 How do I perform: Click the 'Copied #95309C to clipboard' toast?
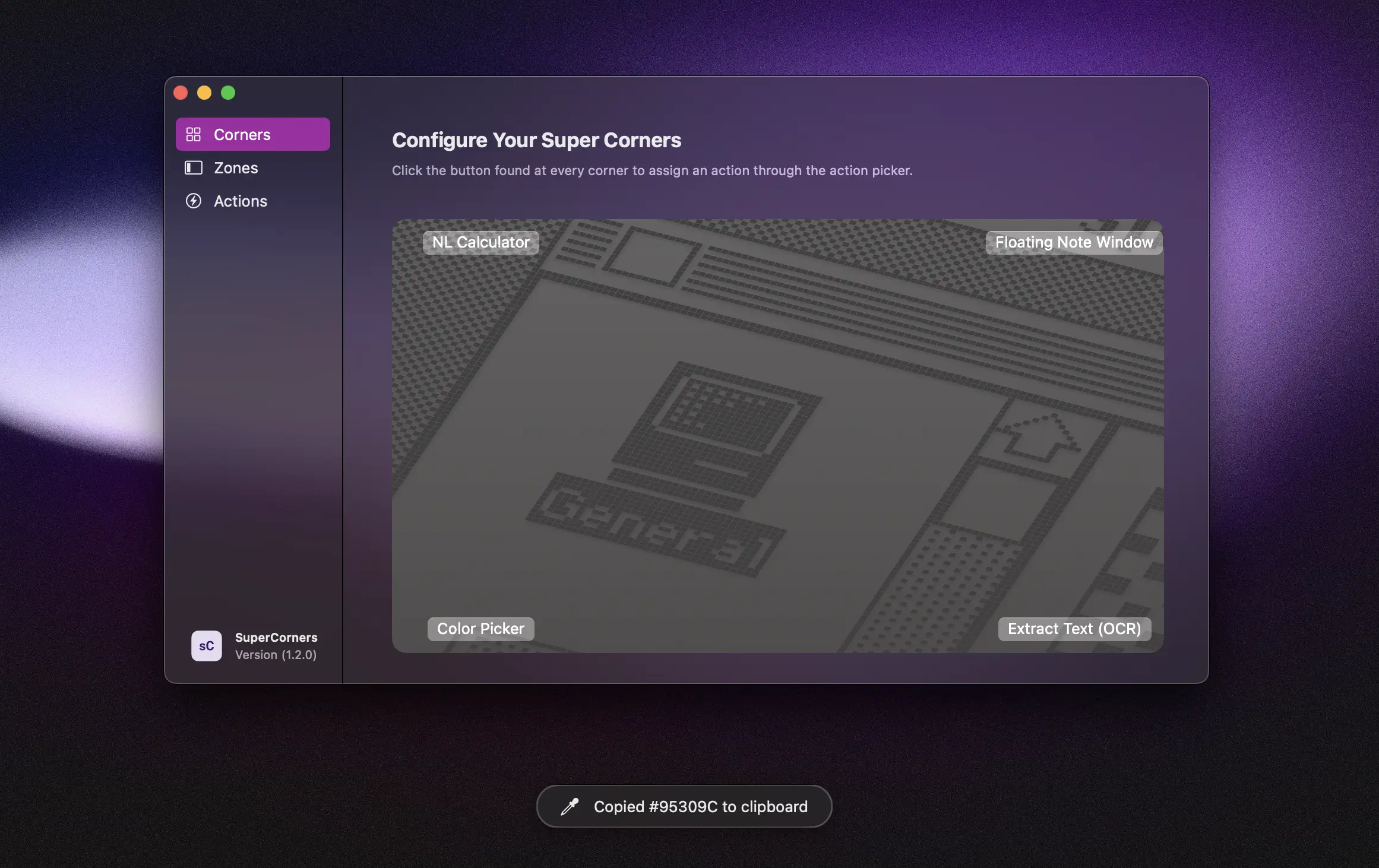coord(700,806)
